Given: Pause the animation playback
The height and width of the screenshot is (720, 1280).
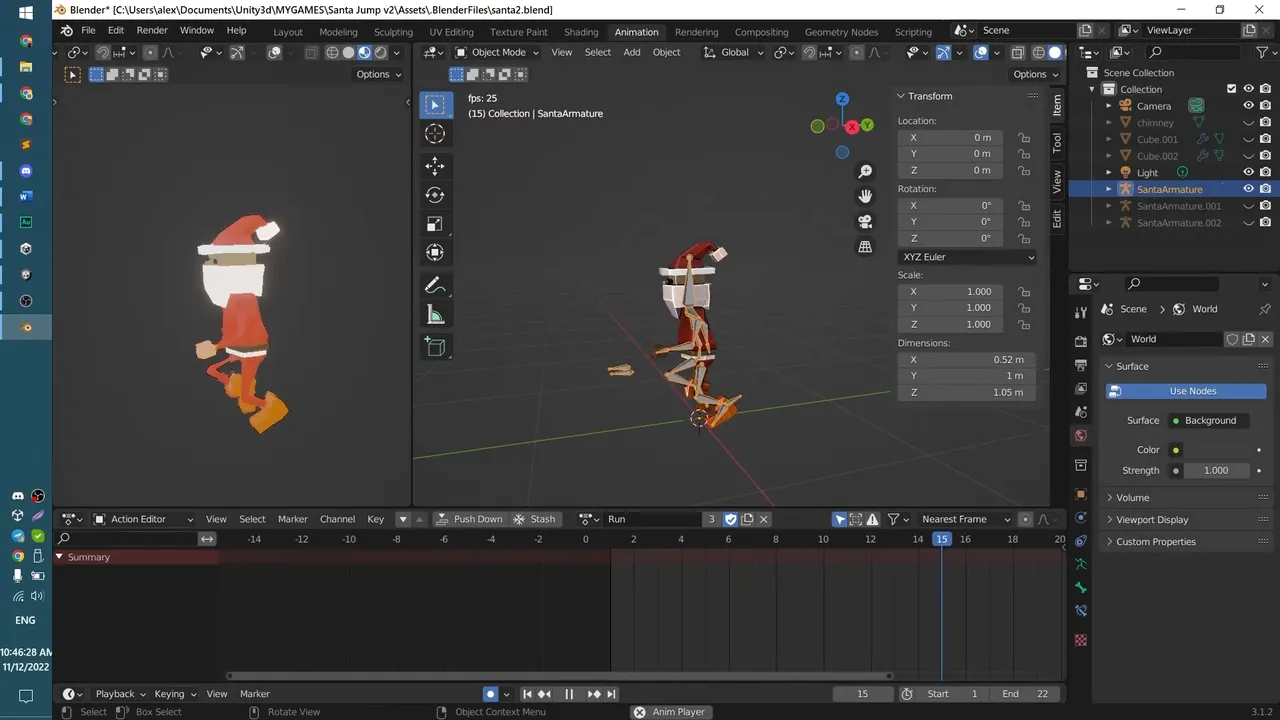Looking at the screenshot, I should [x=569, y=694].
